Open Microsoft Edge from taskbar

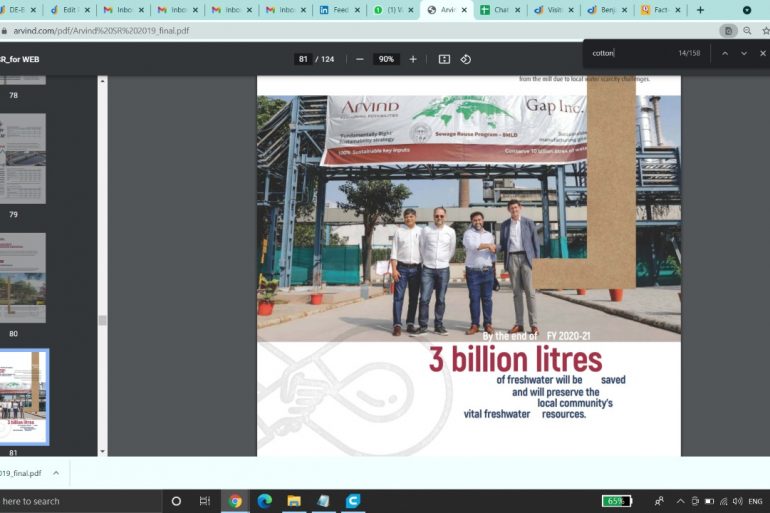(x=265, y=501)
